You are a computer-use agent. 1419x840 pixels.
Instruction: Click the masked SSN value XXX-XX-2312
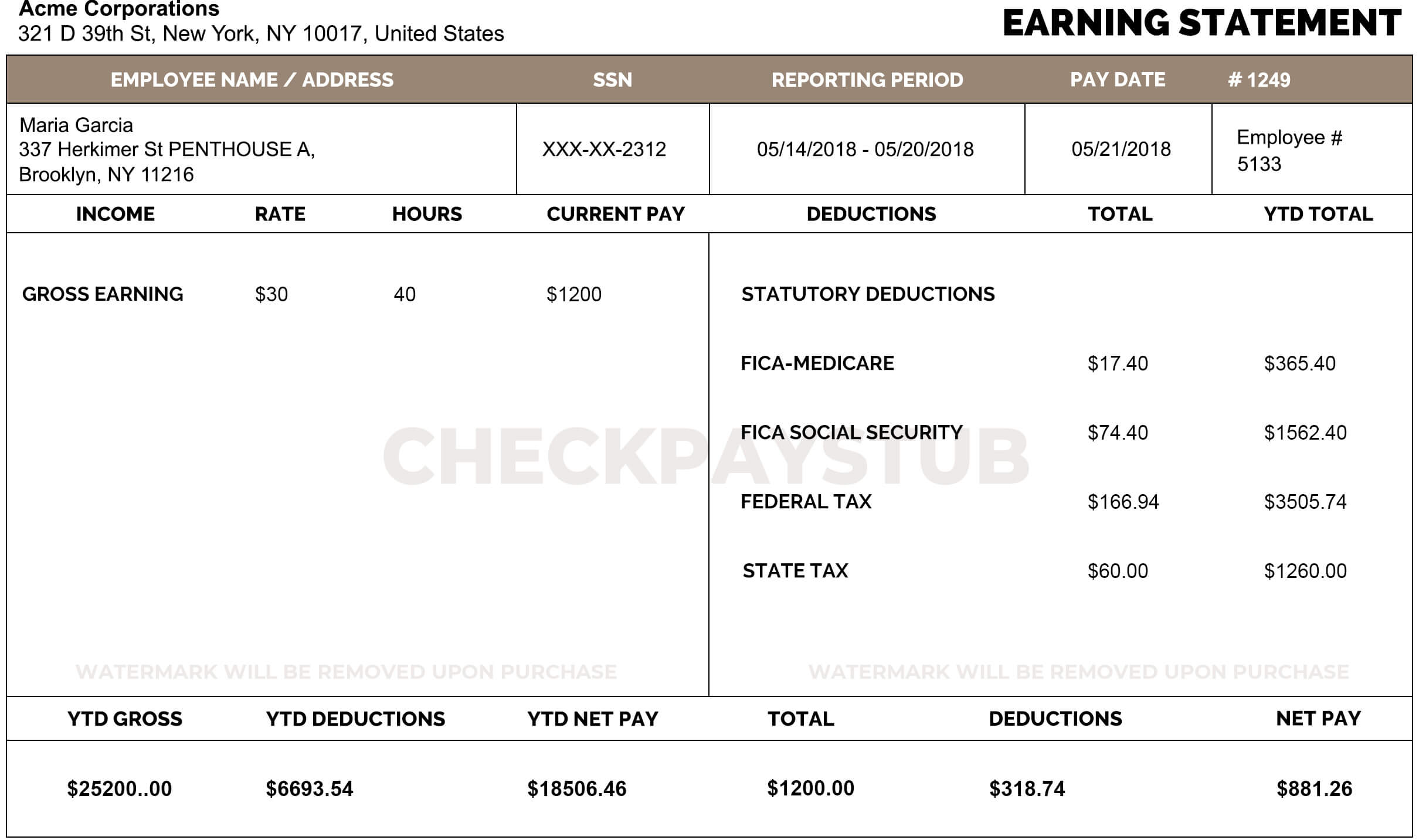pyautogui.click(x=604, y=149)
